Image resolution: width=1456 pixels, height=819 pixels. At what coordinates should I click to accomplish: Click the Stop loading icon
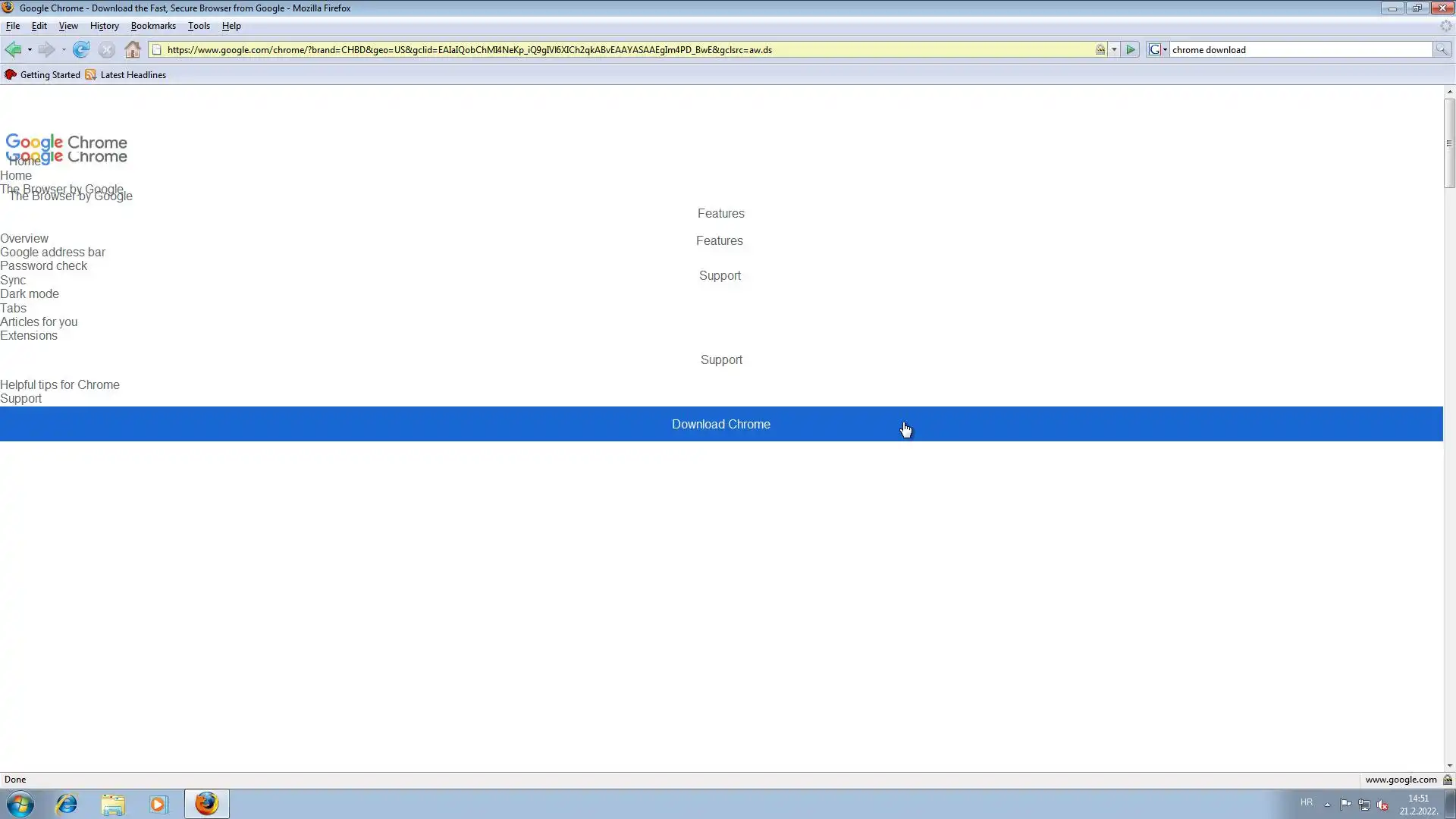coord(107,50)
